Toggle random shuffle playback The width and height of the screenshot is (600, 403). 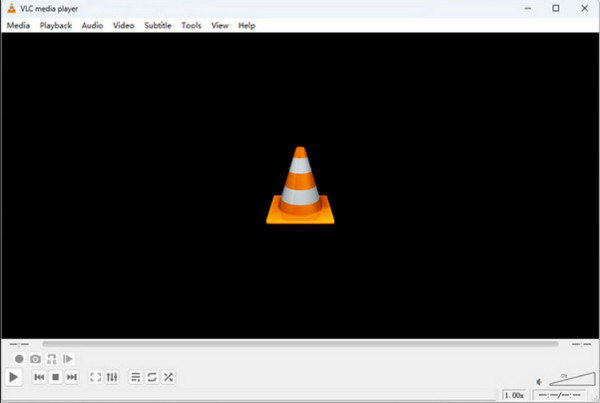point(168,377)
